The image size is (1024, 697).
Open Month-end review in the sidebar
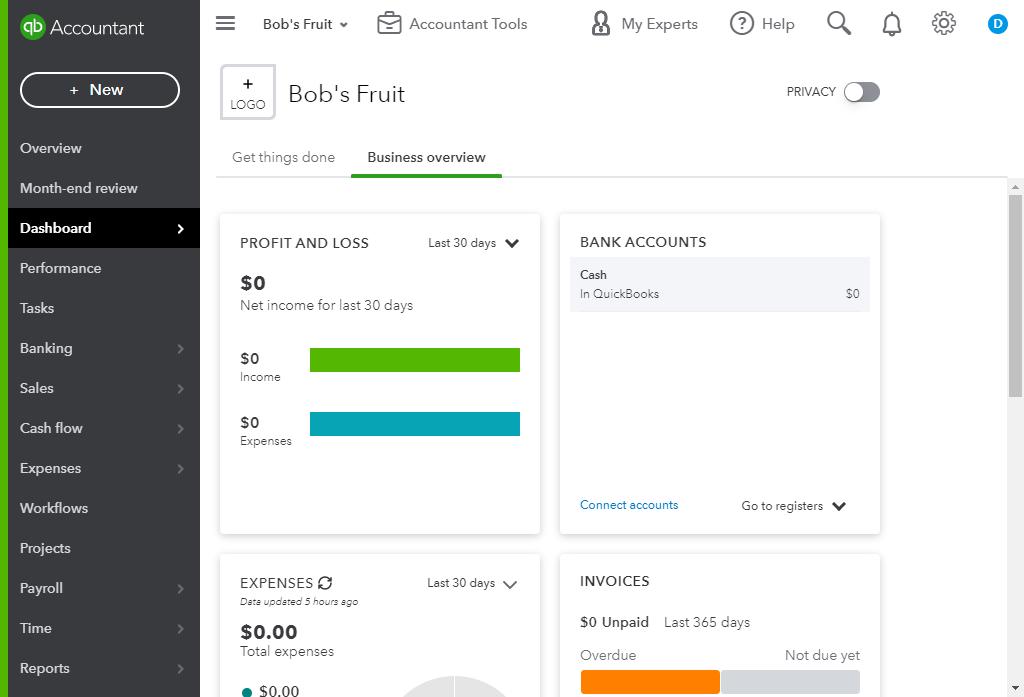click(79, 188)
